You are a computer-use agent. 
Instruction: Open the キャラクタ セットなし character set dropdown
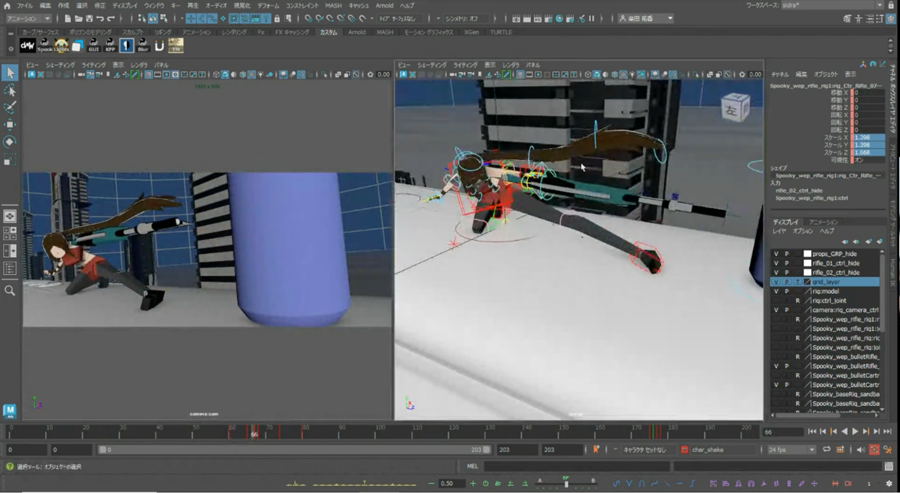(x=645, y=450)
